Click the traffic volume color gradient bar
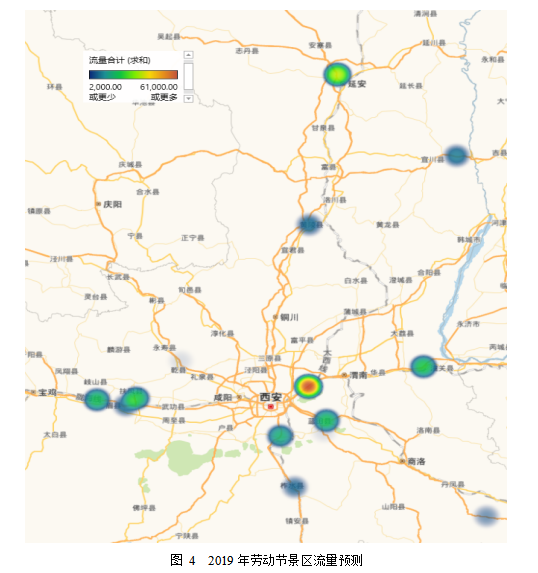 pos(133,75)
